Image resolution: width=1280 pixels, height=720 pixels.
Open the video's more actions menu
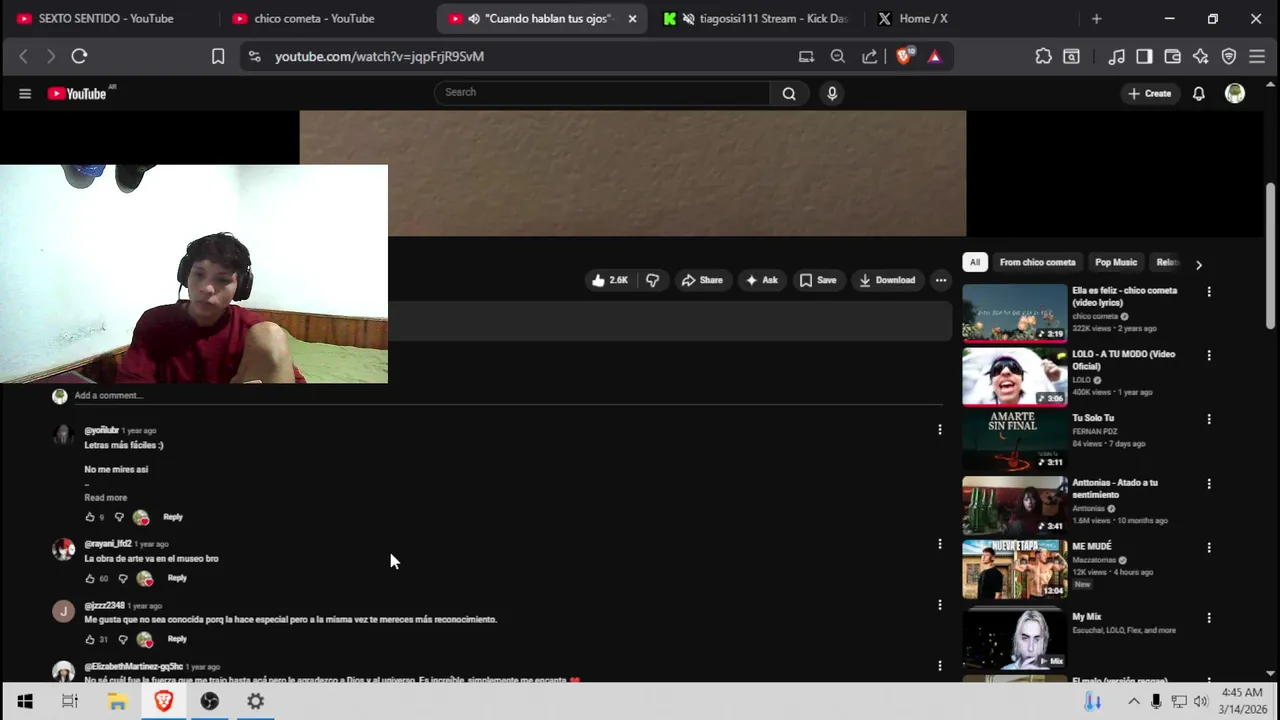(x=941, y=280)
